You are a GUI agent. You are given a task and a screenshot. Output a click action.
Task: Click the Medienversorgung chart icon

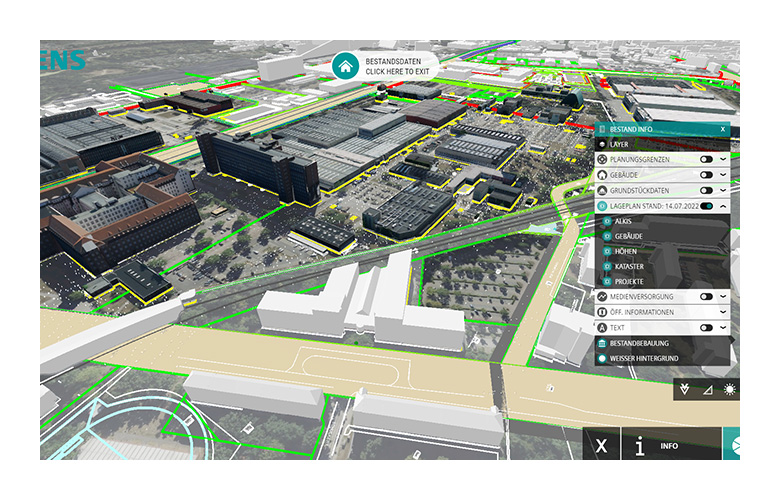[x=602, y=297]
